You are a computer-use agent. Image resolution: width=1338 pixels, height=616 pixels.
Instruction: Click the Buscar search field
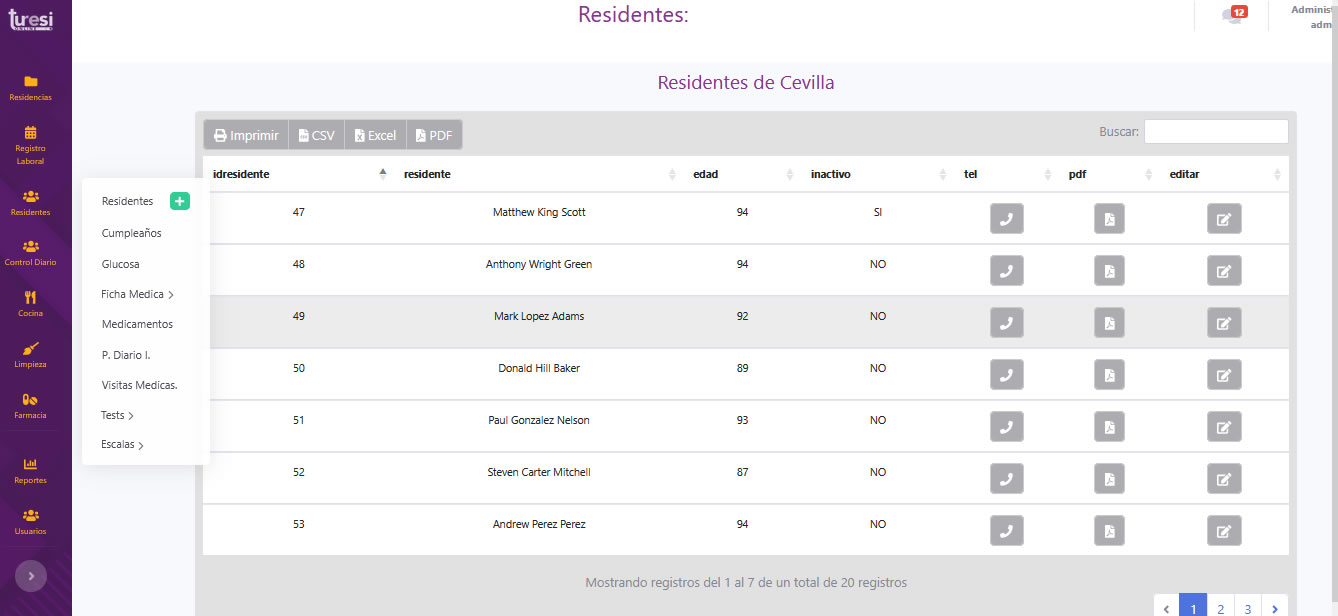[1215, 132]
